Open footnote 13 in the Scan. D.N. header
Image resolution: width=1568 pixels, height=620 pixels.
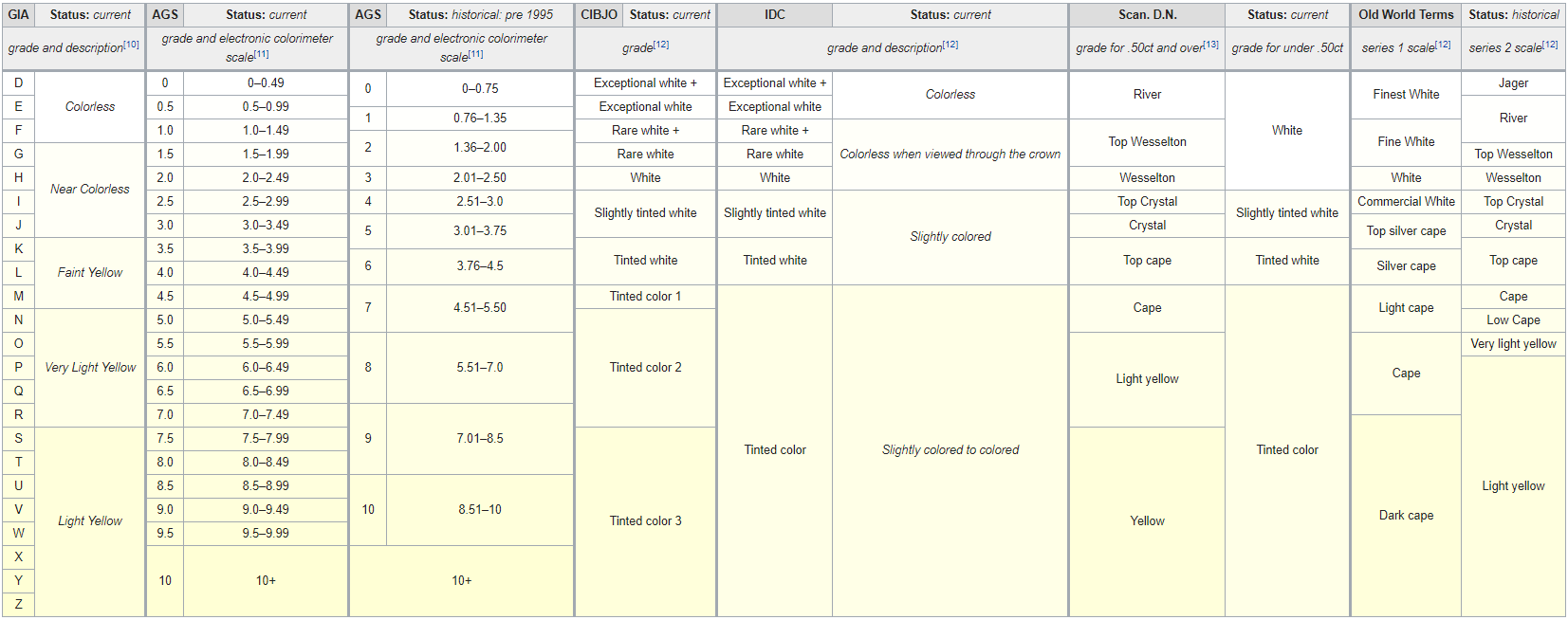(x=1210, y=45)
